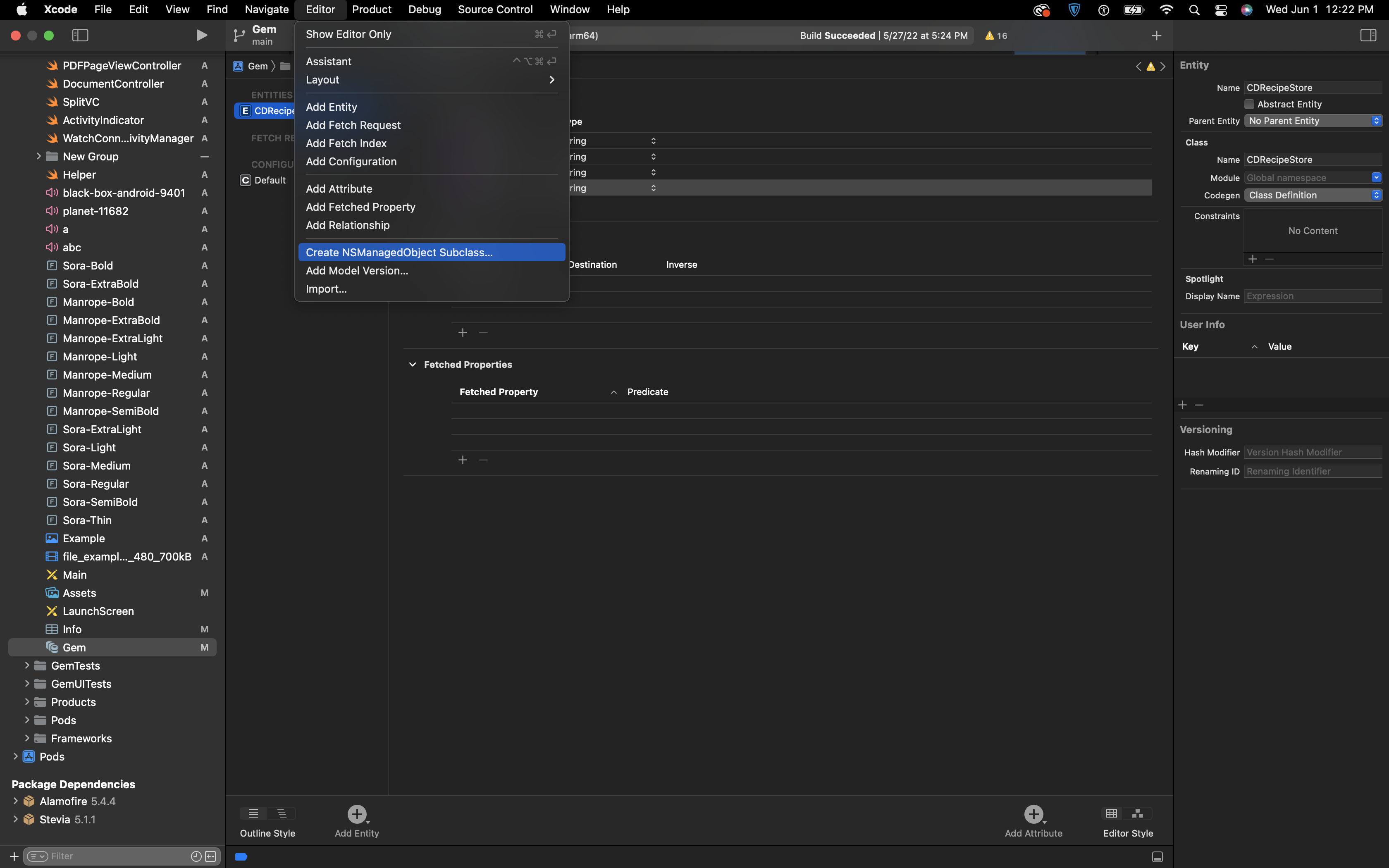Add User Info key with plus button
The image size is (1389, 868).
coord(1182,405)
